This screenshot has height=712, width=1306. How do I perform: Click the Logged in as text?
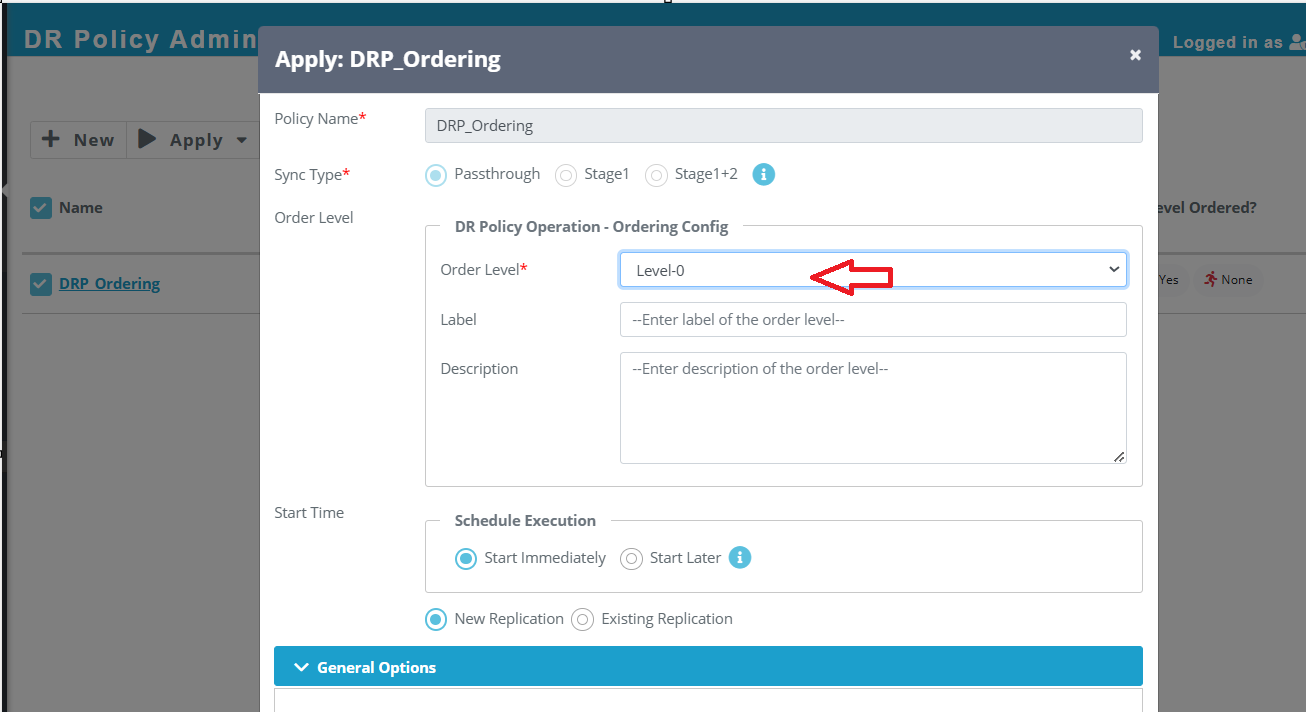coord(1228,42)
